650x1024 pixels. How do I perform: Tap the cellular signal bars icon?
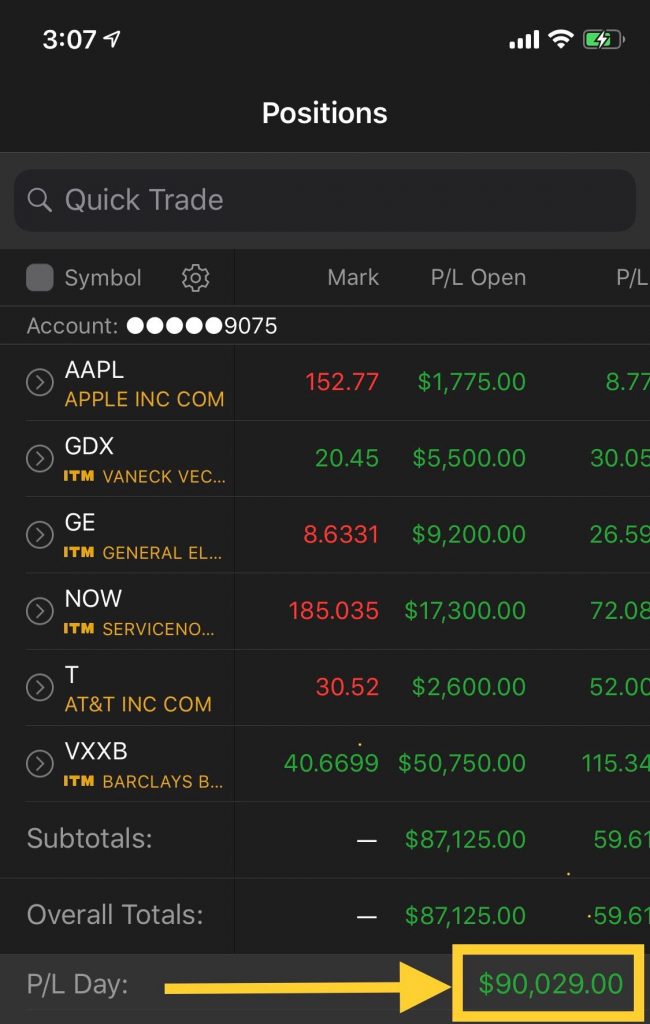click(524, 40)
